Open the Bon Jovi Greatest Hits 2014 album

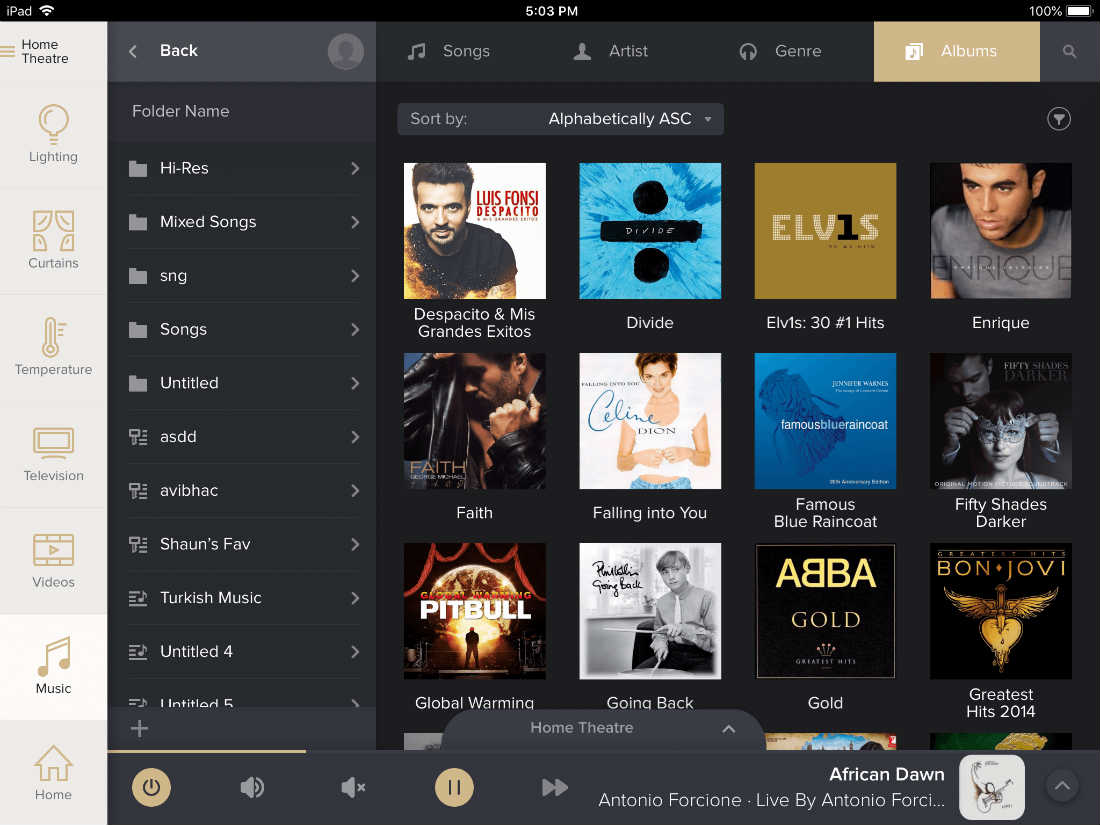[x=1001, y=611]
